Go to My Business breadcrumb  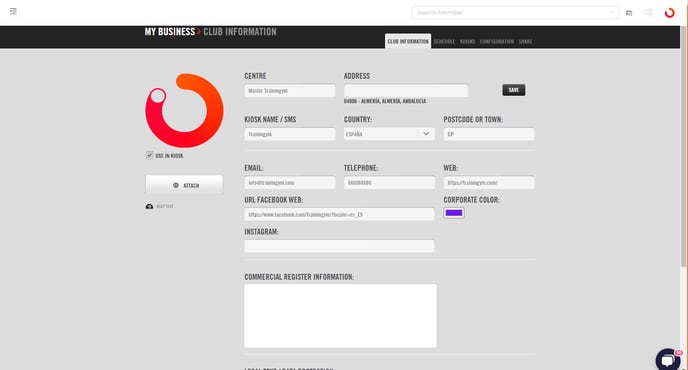click(x=170, y=32)
